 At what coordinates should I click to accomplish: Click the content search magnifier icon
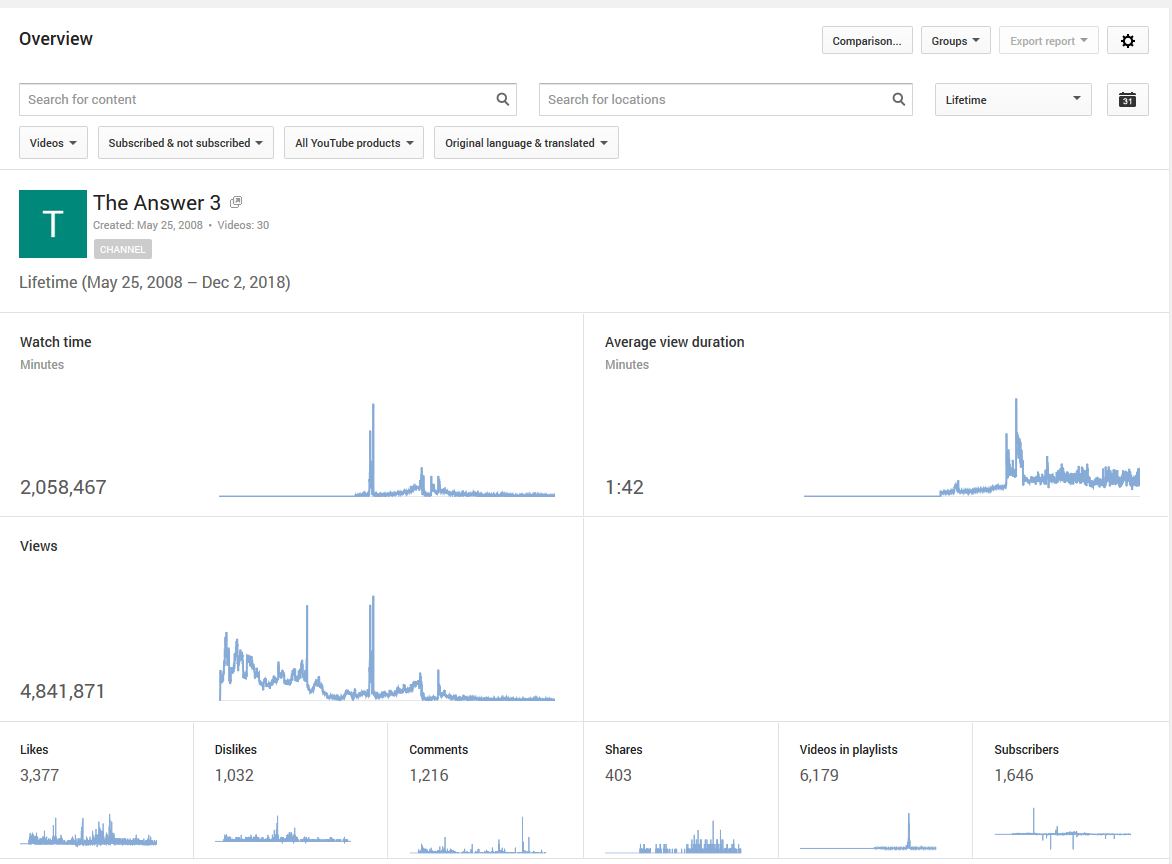[503, 99]
